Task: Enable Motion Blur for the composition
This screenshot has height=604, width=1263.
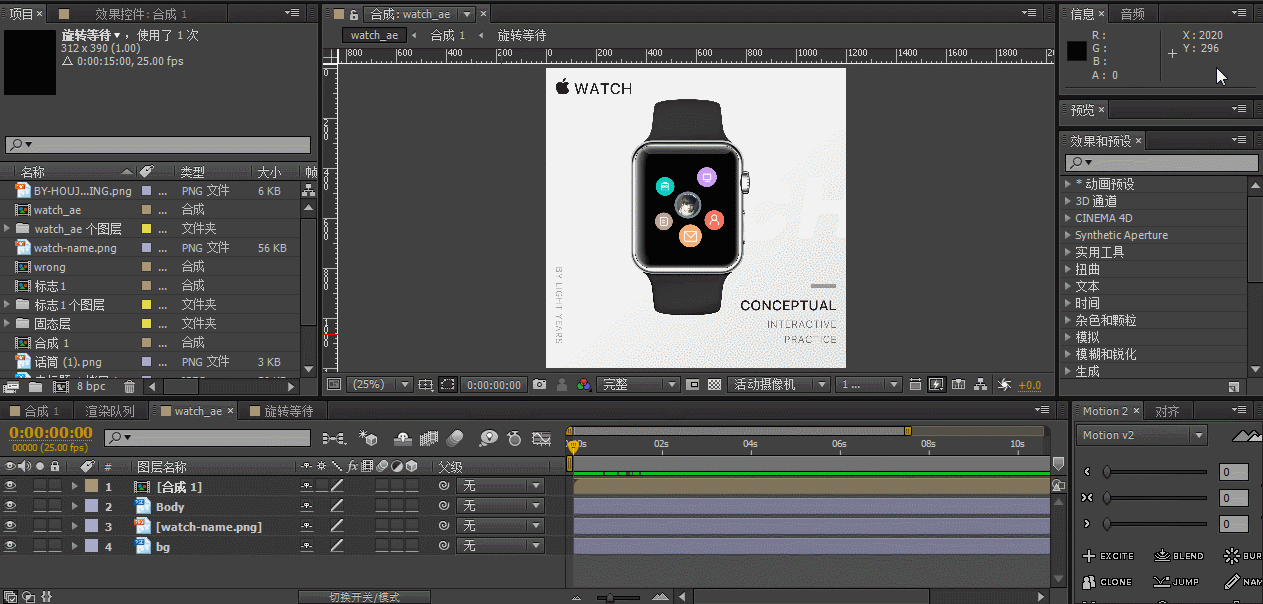Action: pos(452,439)
